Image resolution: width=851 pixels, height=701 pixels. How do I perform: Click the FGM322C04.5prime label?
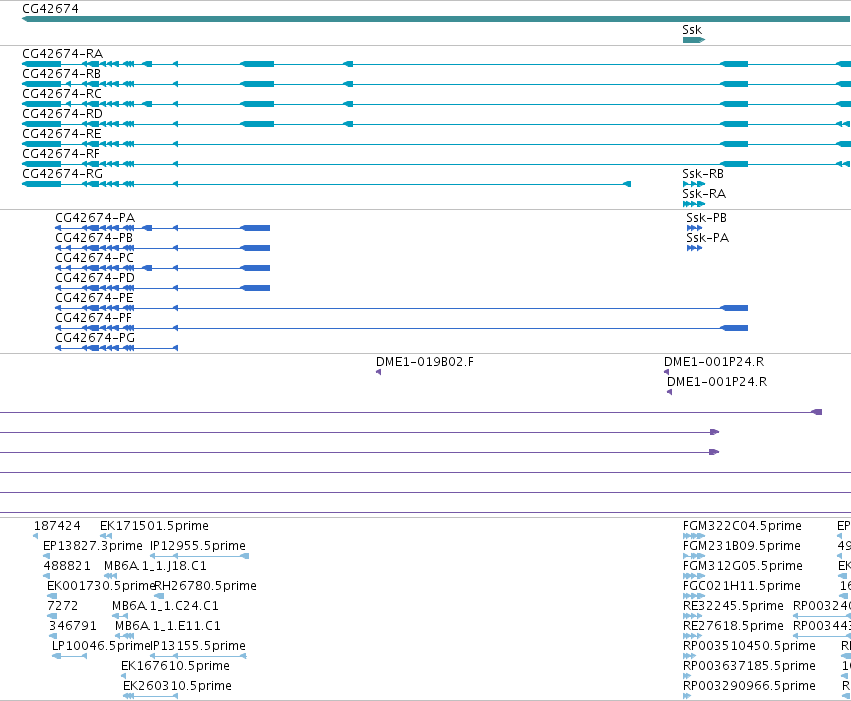pos(742,526)
